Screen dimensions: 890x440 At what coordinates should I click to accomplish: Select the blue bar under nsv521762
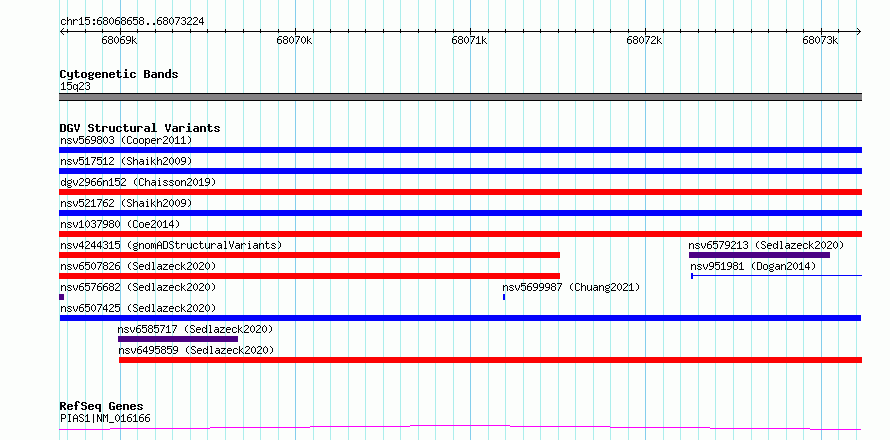pos(460,213)
